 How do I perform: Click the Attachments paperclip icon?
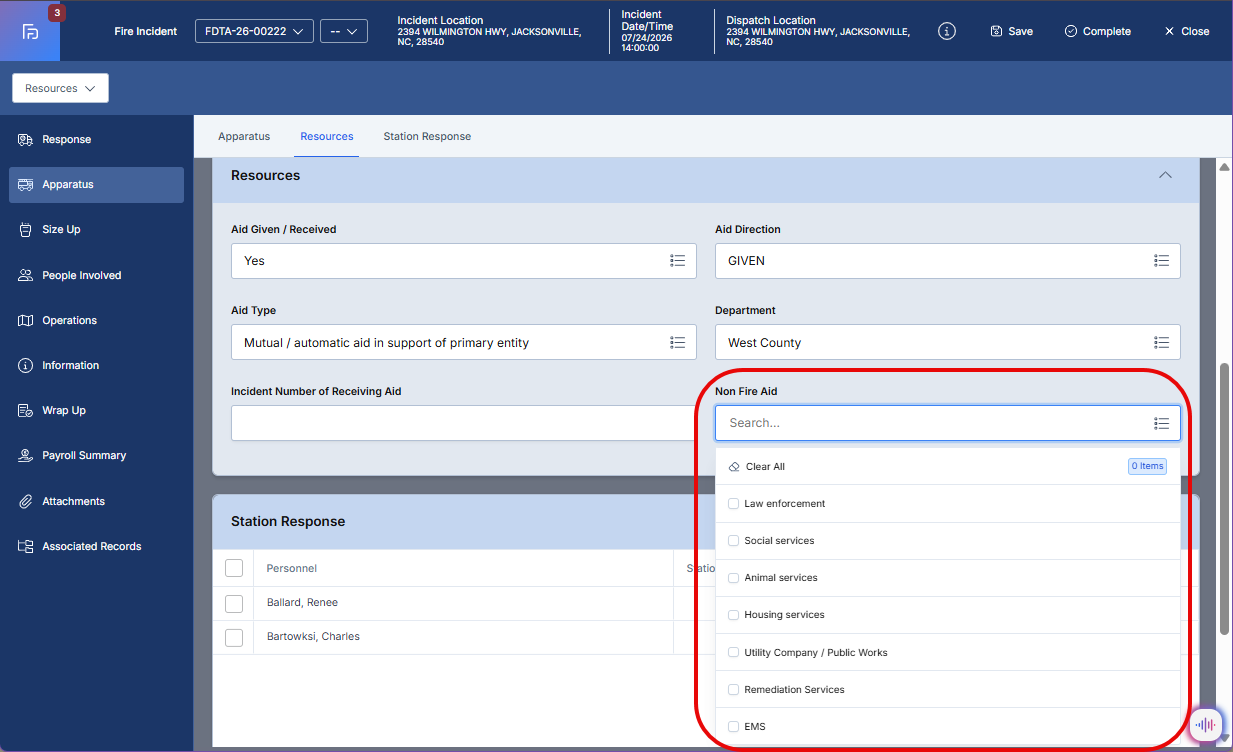(26, 501)
